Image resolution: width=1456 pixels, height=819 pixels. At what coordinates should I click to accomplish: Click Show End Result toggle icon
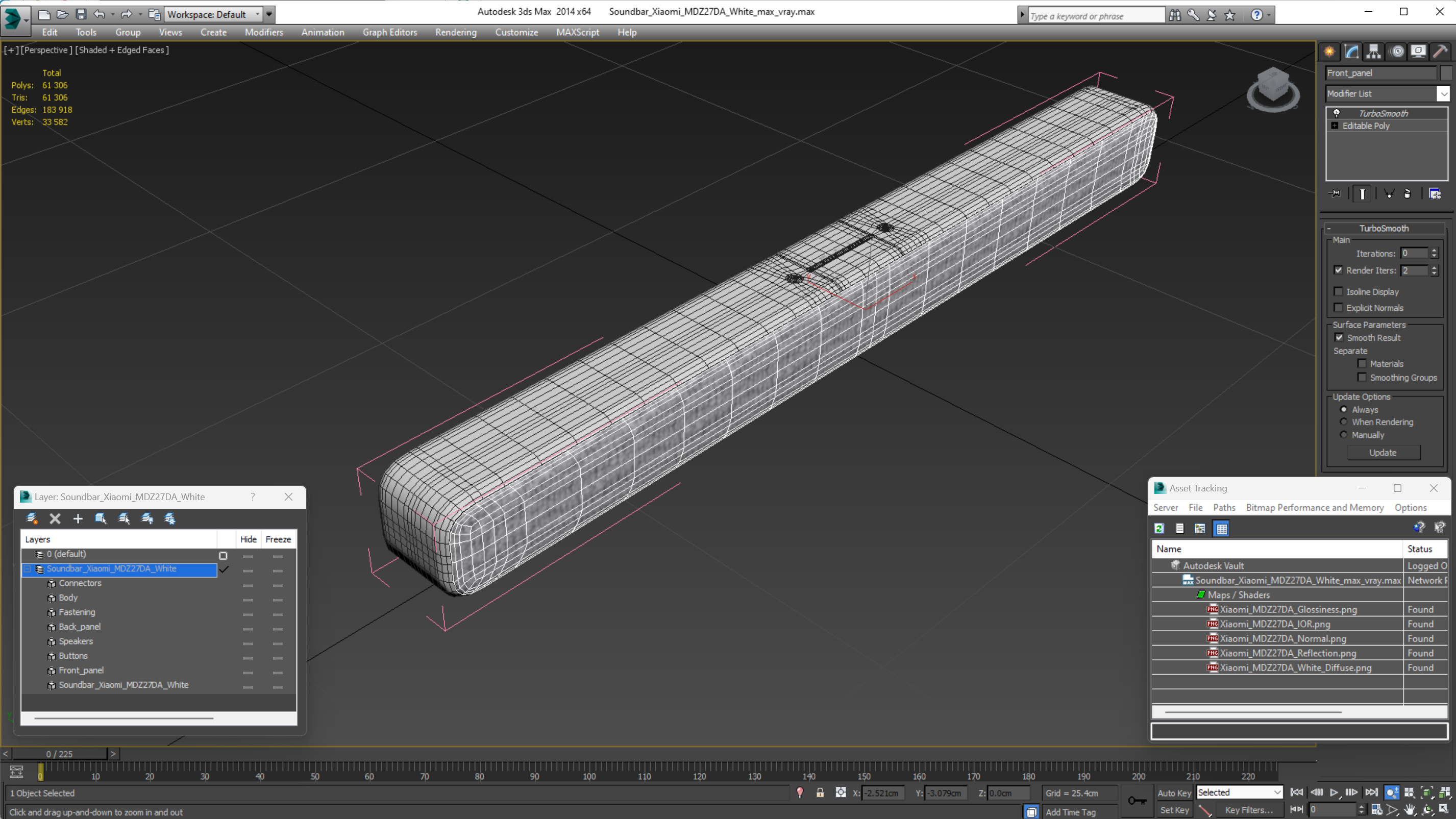(1363, 194)
